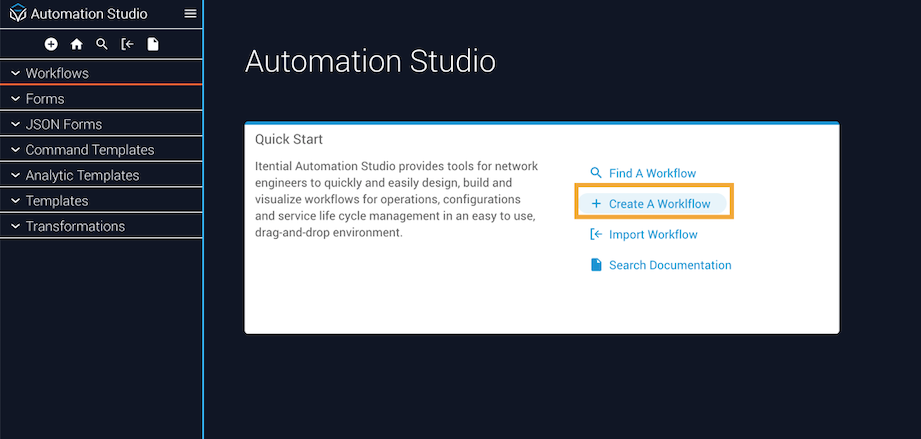Select the Templates sidebar label
Image resolution: width=921 pixels, height=439 pixels.
(57, 201)
